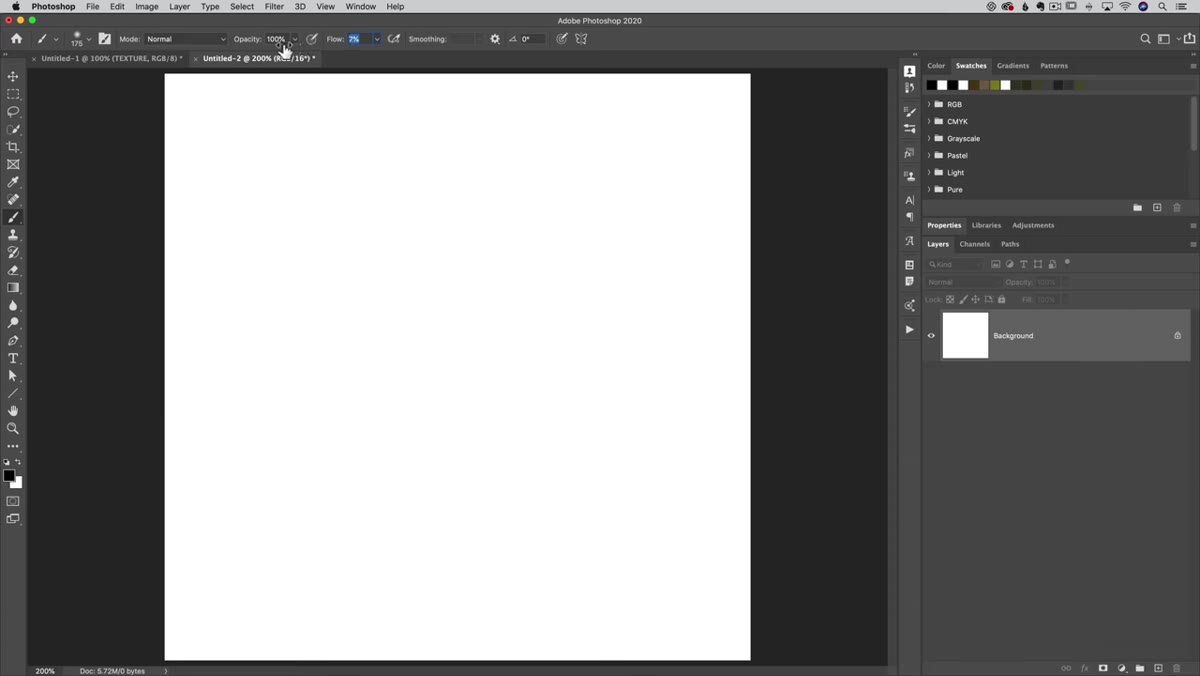Select the Eraser tool
Screen dimensions: 1200x676
click(13, 270)
